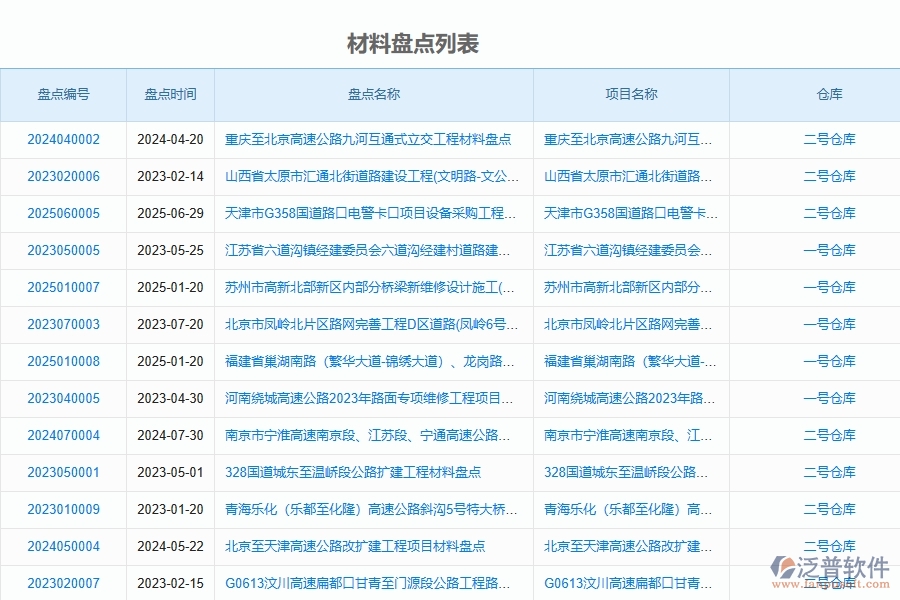The width and height of the screenshot is (900, 600).
Task: Open inventory record 2024070004
Action: click(64, 436)
